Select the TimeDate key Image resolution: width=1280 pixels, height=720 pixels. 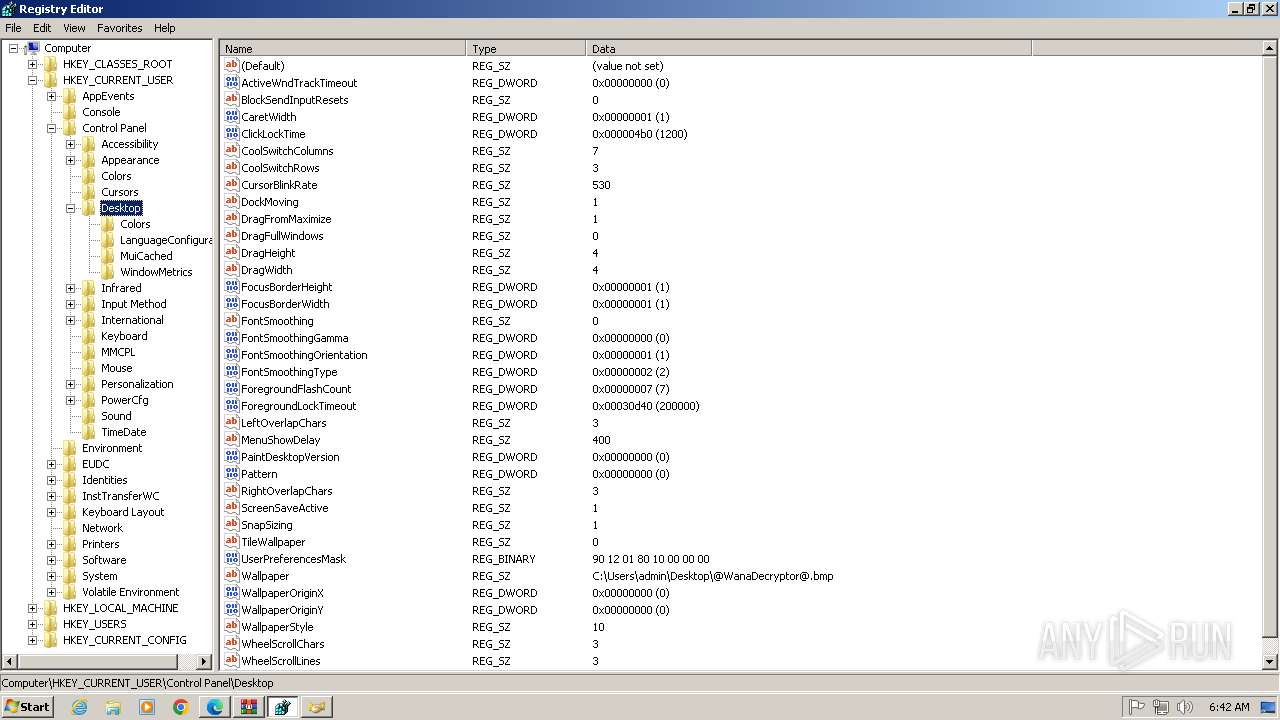[x=123, y=432]
